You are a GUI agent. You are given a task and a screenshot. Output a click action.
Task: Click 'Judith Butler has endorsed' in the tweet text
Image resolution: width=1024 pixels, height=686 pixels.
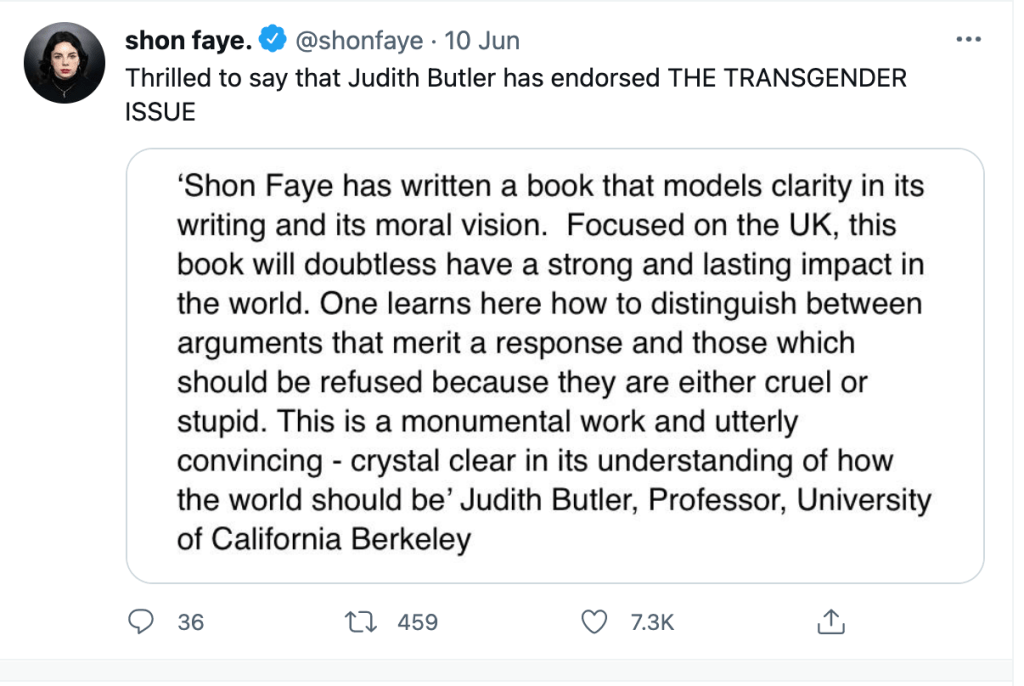pos(458,79)
